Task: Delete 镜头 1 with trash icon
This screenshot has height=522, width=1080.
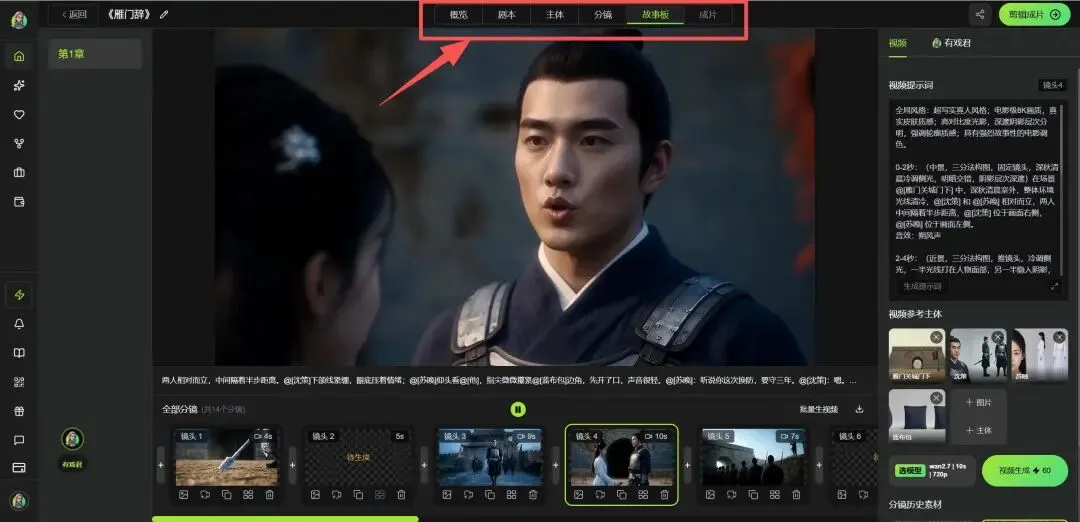Action: tap(269, 494)
